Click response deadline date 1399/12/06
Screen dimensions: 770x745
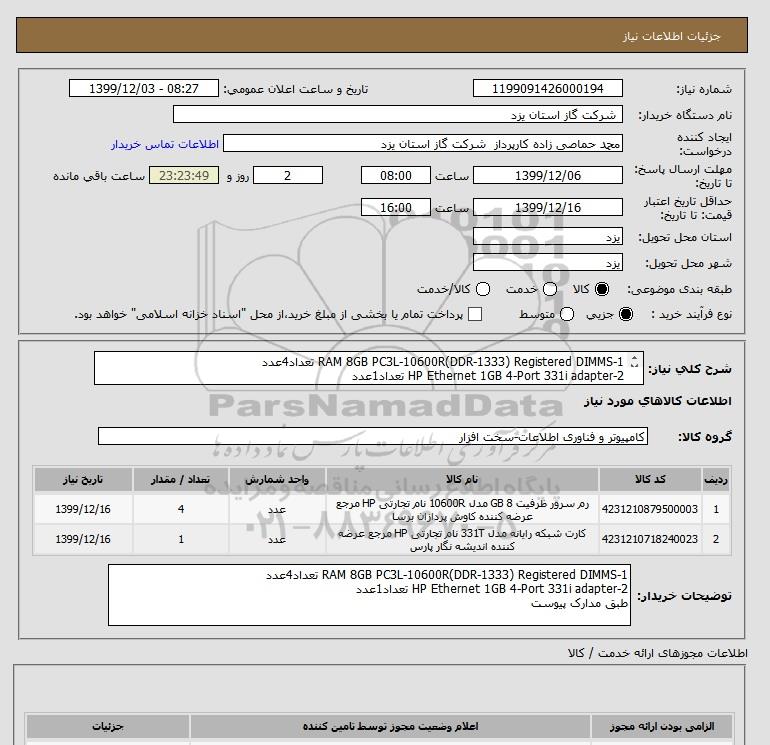coord(548,175)
